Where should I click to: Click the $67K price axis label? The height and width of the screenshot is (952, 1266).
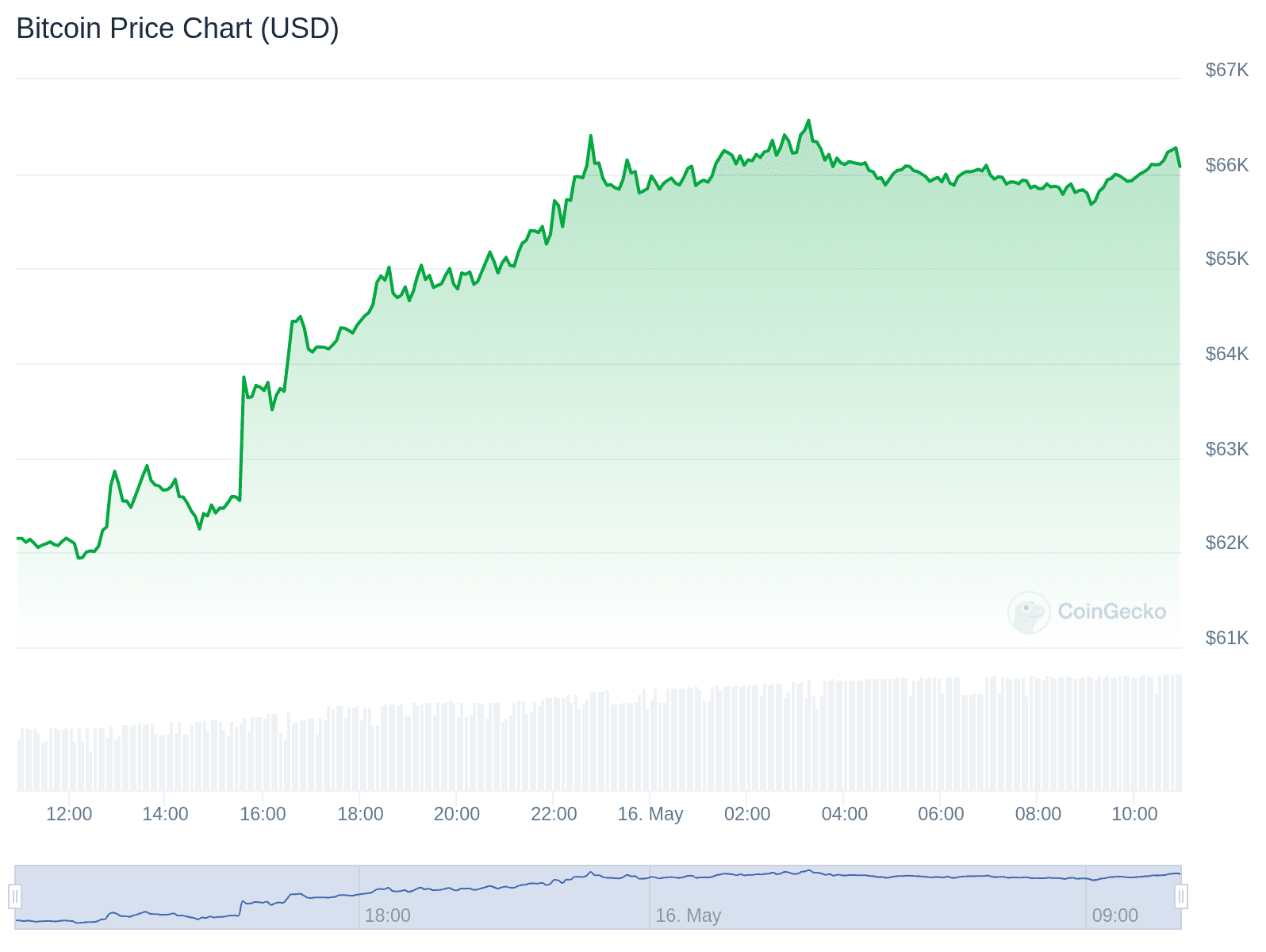tap(1226, 70)
